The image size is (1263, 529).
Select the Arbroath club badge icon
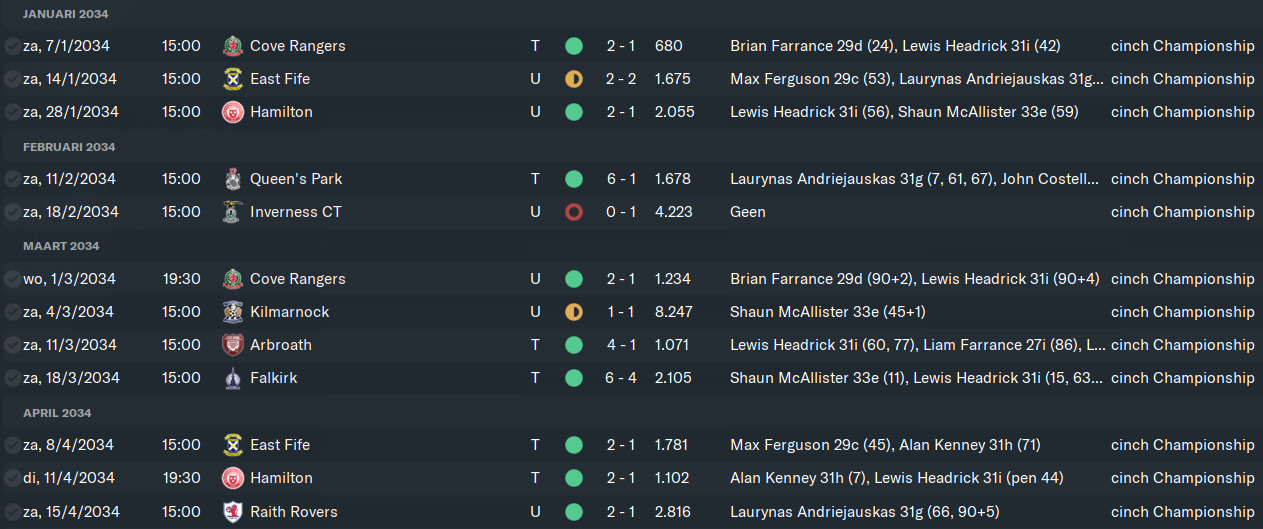coord(232,345)
